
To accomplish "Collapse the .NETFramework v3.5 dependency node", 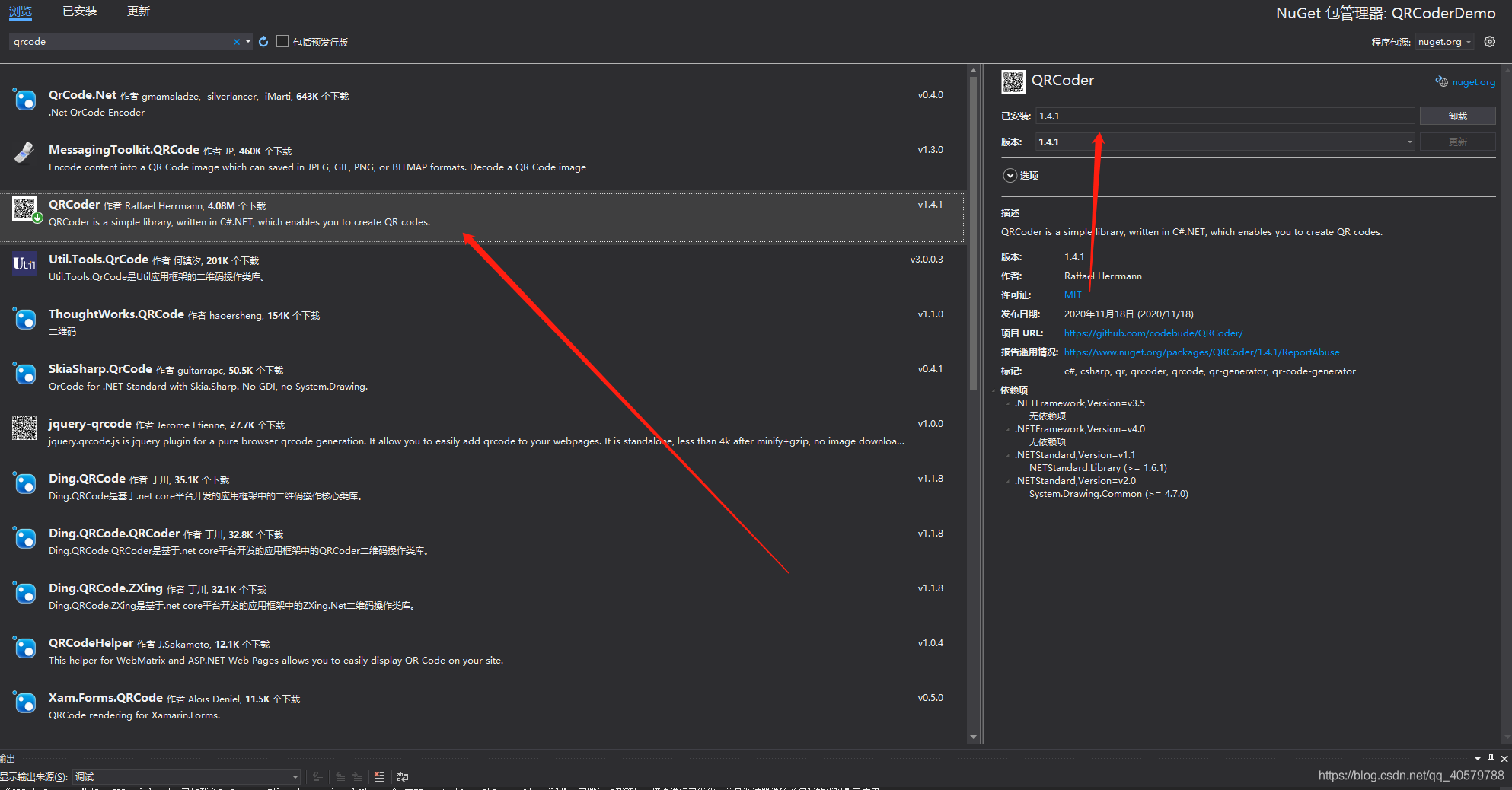I will coord(1009,403).
